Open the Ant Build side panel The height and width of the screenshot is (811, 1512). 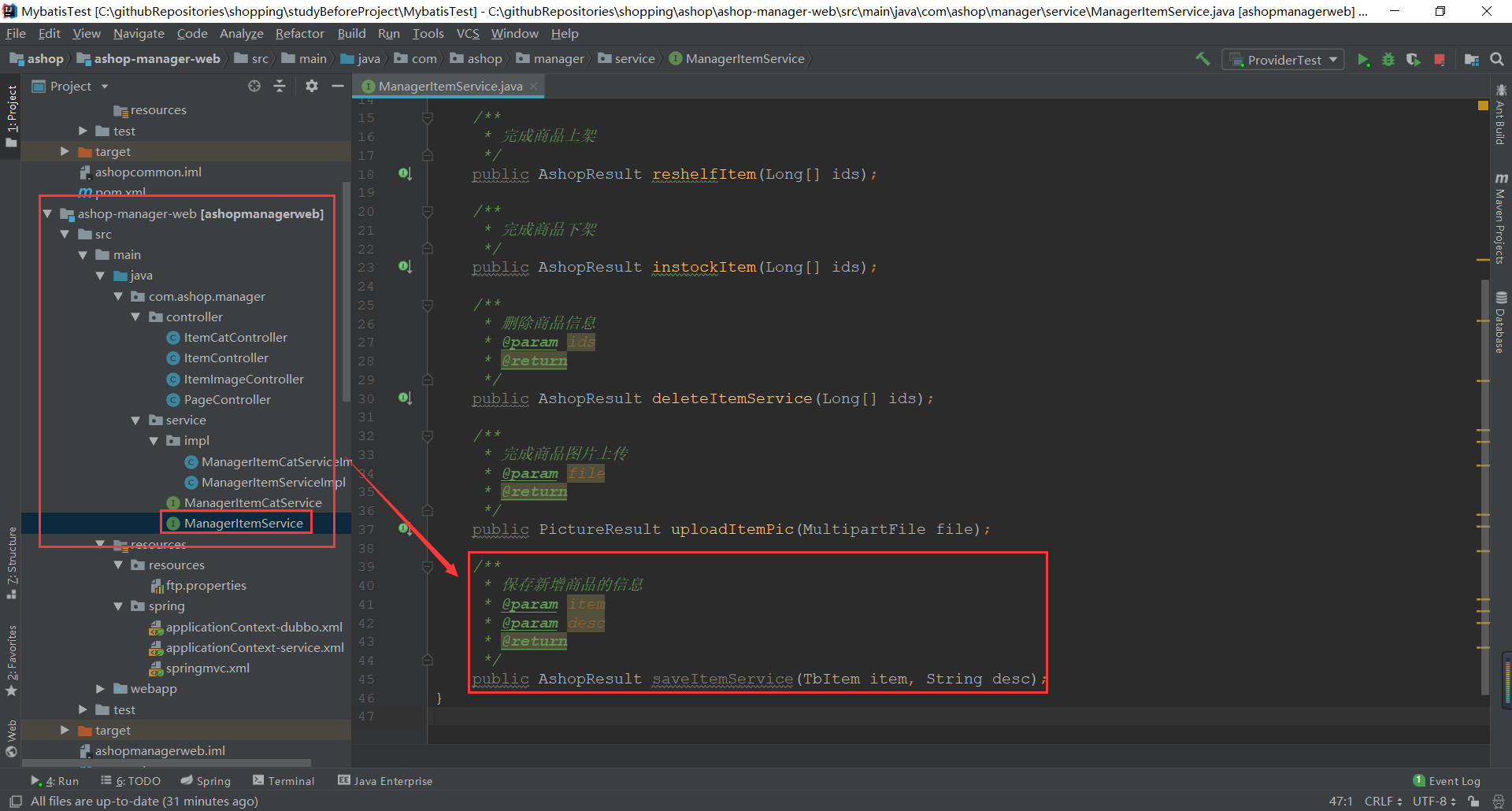(x=1501, y=114)
